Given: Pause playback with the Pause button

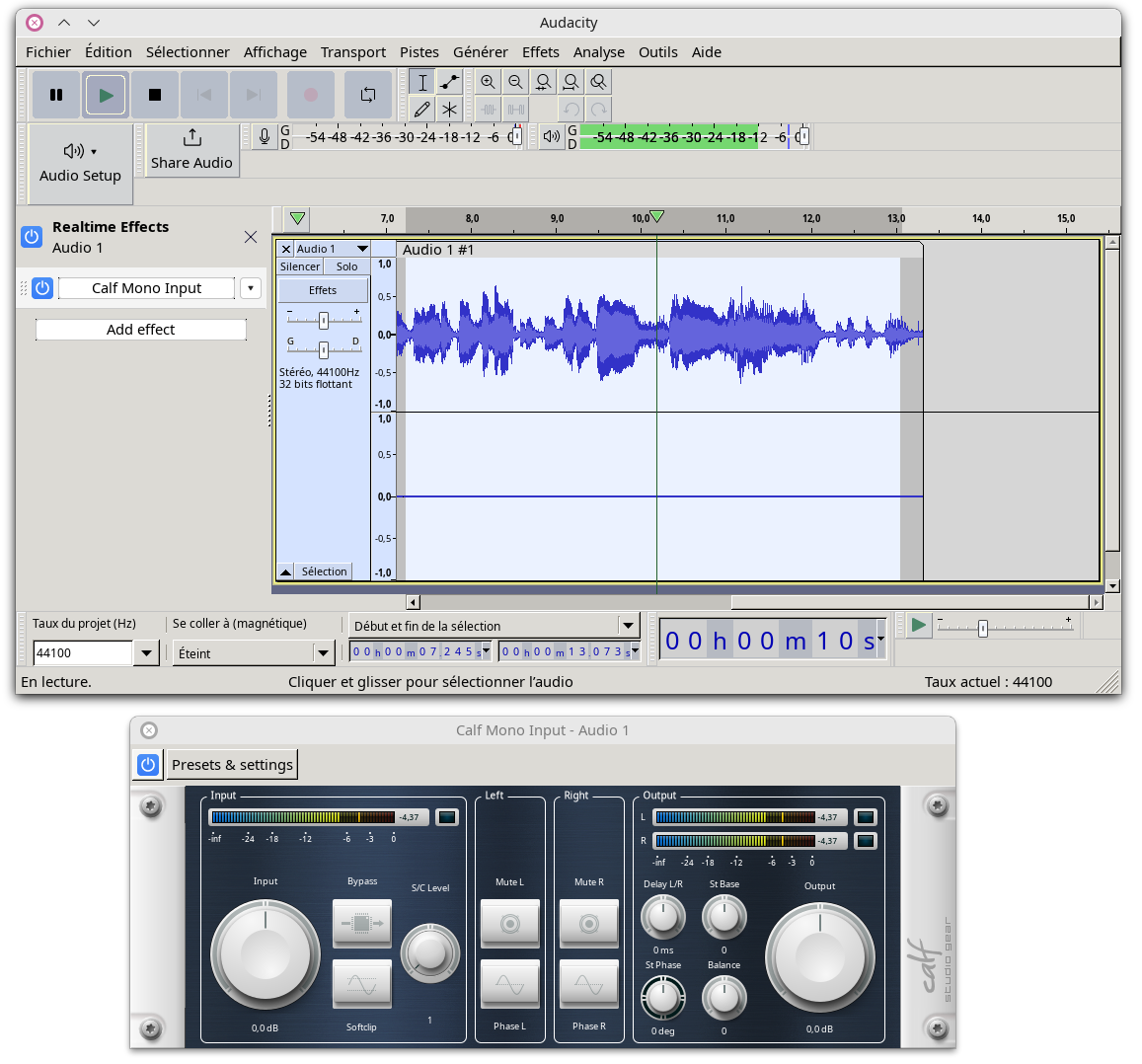Looking at the screenshot, I should pyautogui.click(x=56, y=95).
